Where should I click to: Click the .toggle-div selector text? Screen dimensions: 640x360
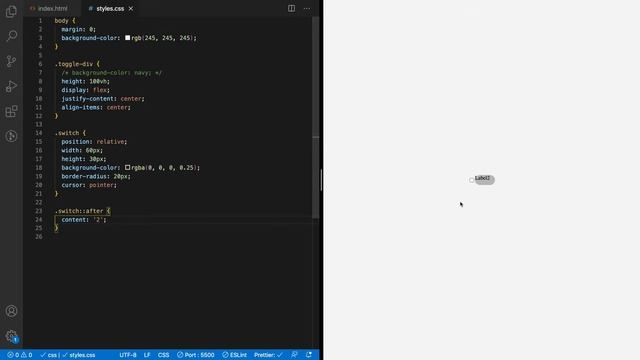point(74,64)
